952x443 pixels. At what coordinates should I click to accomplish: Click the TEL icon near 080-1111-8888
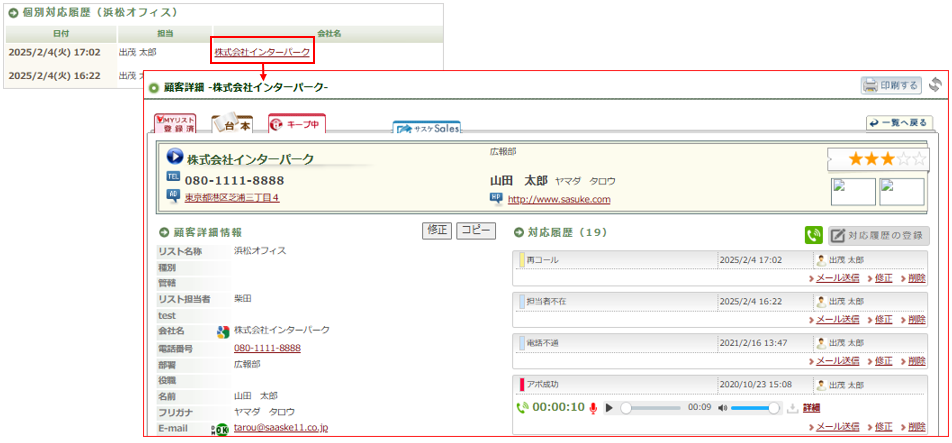(x=173, y=177)
